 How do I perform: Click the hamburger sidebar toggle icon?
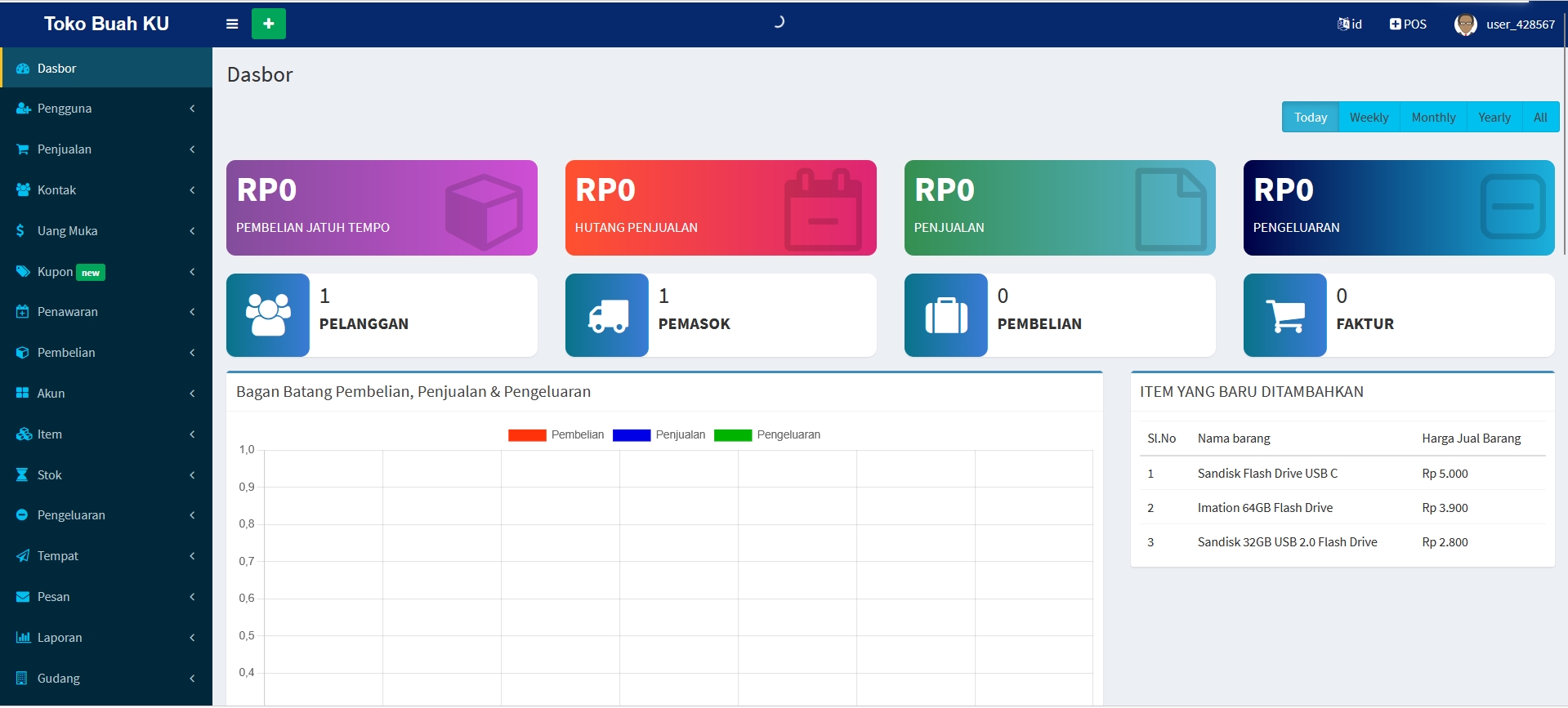pyautogui.click(x=232, y=24)
